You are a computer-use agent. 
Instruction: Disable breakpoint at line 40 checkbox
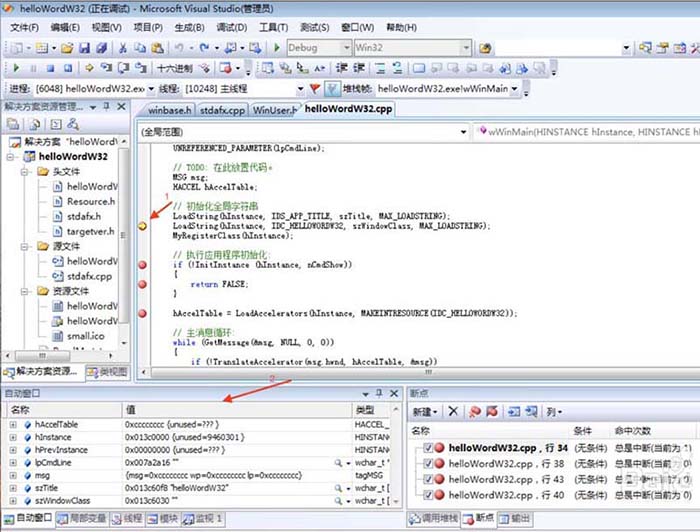428,495
